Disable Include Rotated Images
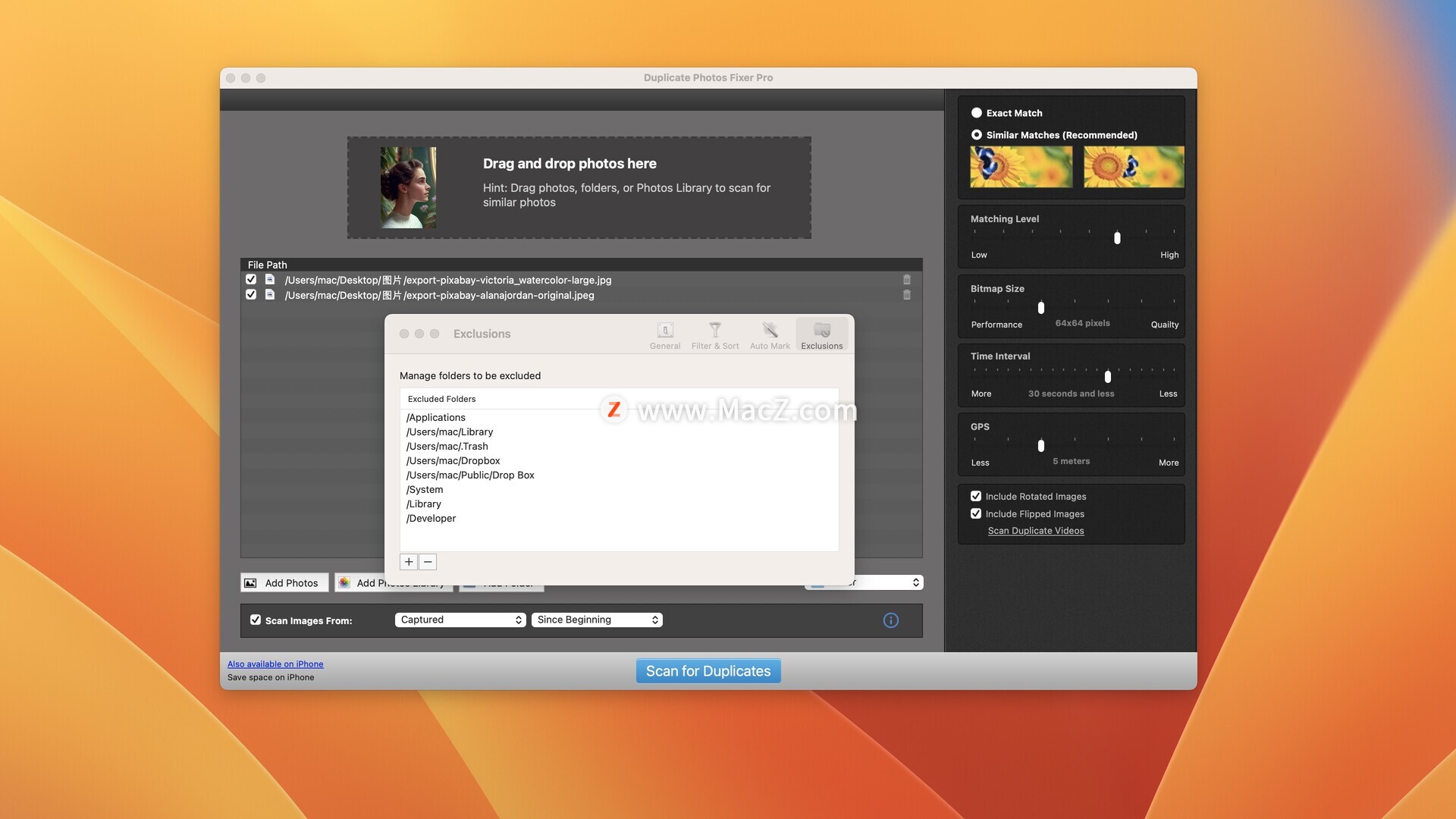1456x819 pixels. 976,496
